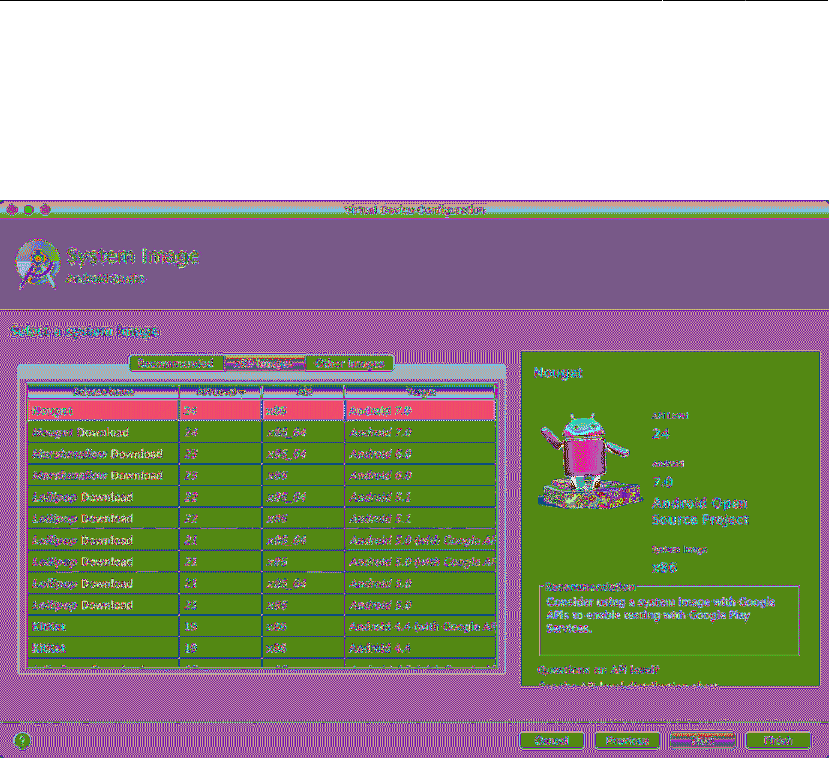The image size is (829, 758).
Task: Sort by the Target column header
Action: tap(420, 392)
